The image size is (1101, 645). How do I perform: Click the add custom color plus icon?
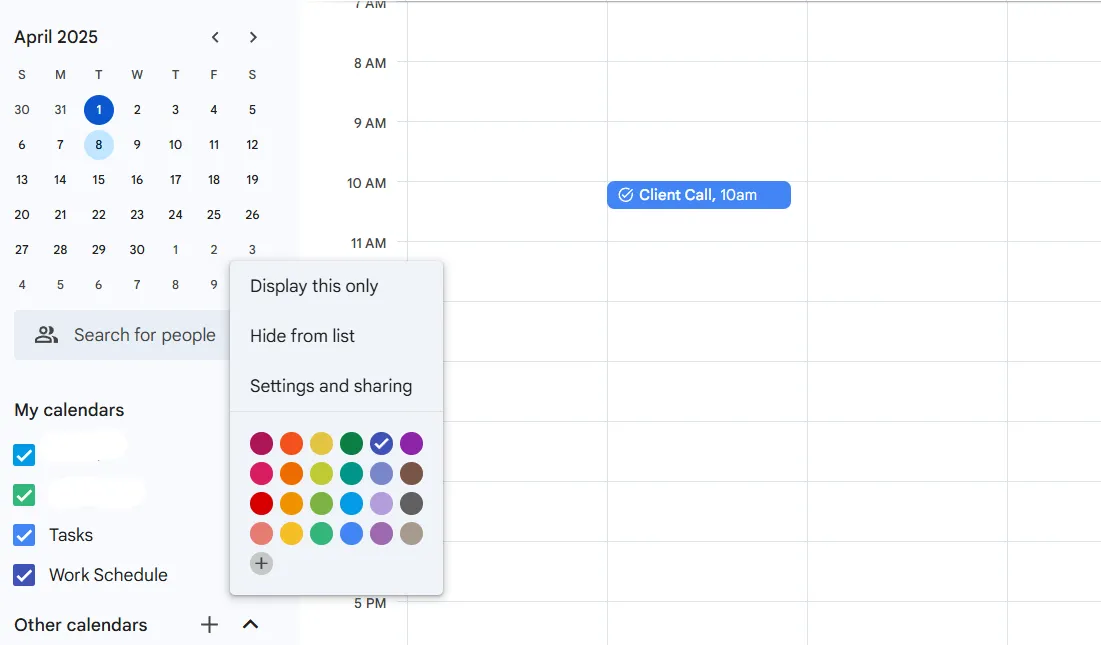[x=261, y=564]
